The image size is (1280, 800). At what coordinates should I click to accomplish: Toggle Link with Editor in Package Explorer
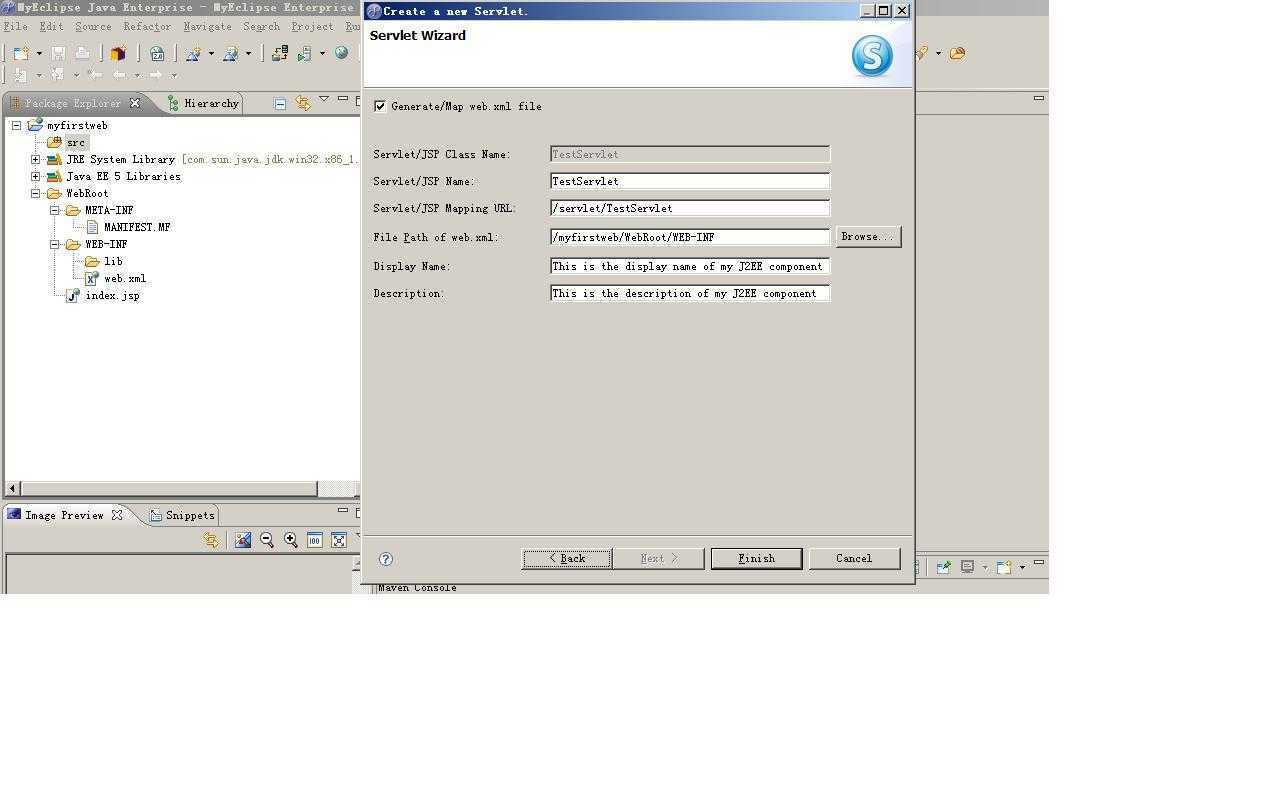coord(302,103)
